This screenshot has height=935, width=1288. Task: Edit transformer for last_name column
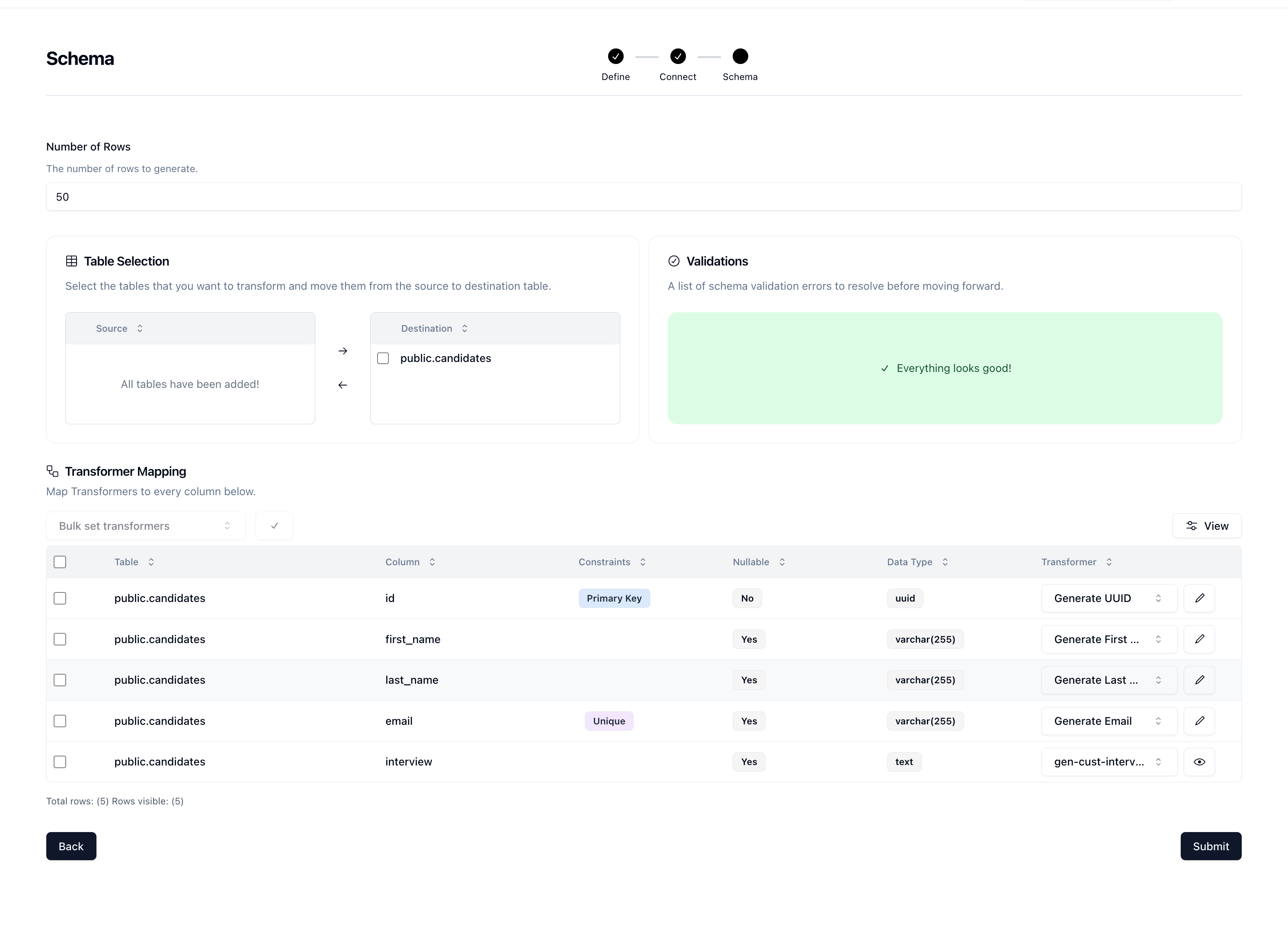click(1199, 679)
